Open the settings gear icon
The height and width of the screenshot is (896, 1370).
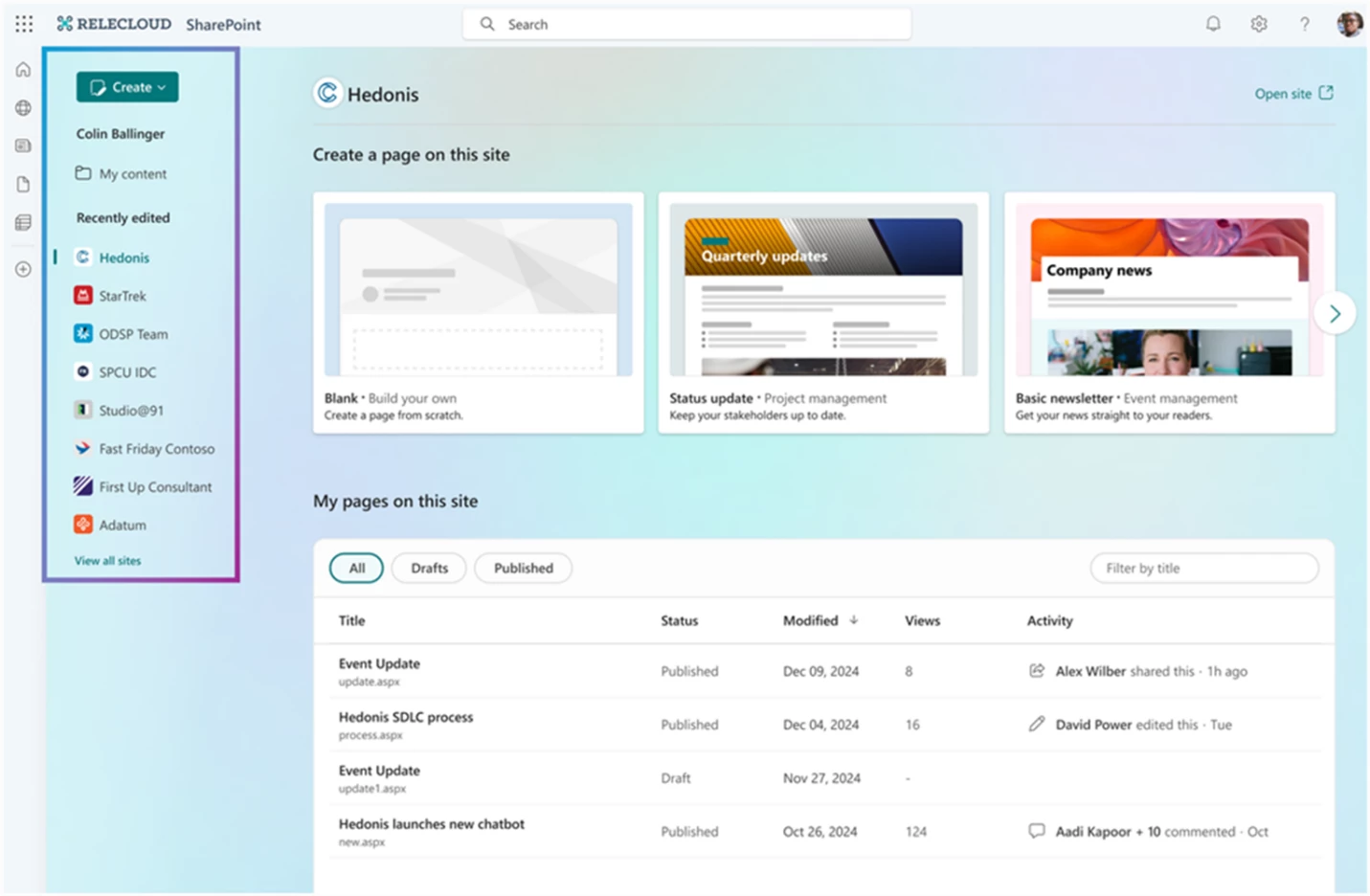point(1259,24)
